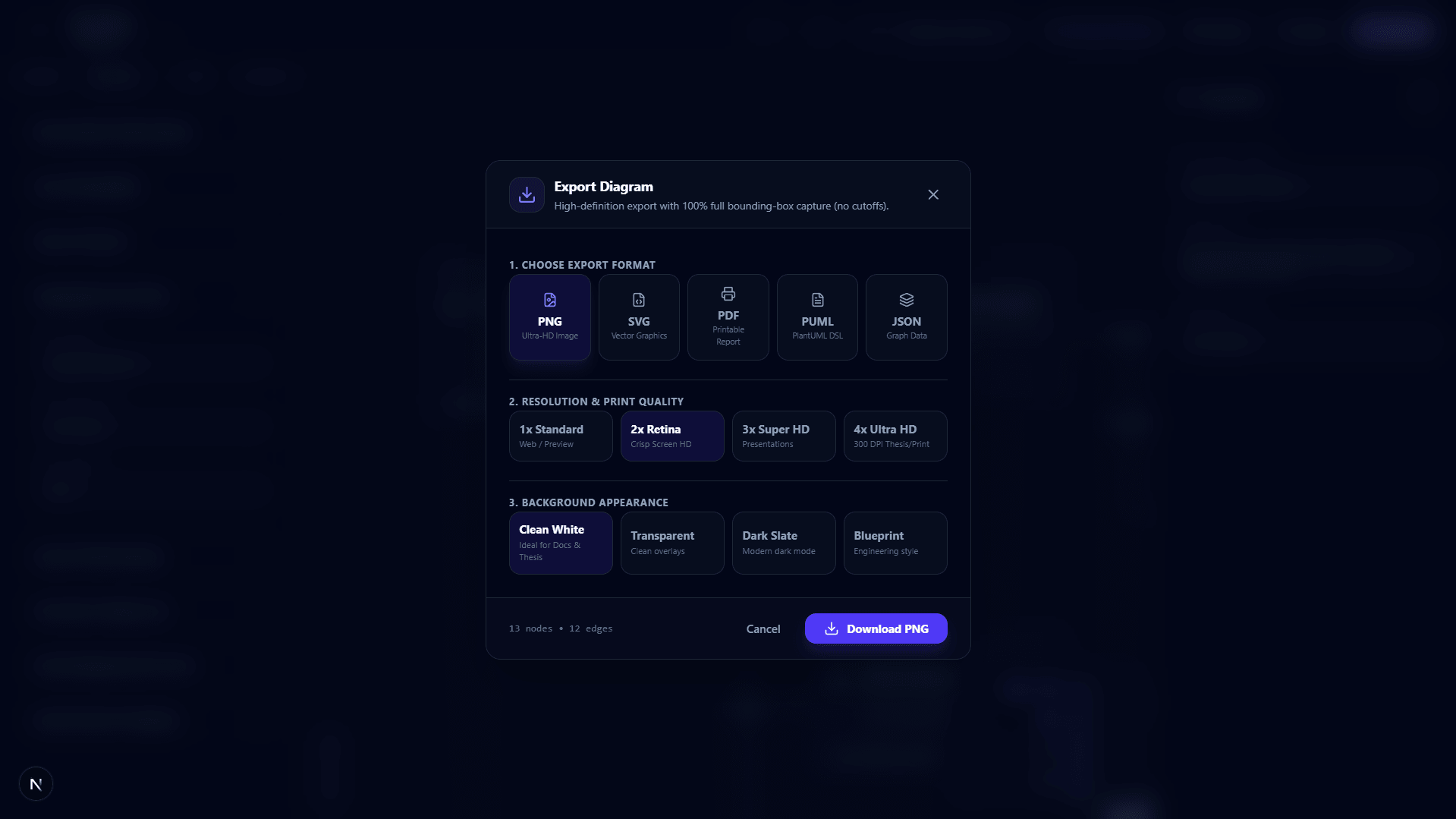Screen dimensions: 1456x819
Task: Click the 'Export Diagram' title text
Action: point(603,187)
